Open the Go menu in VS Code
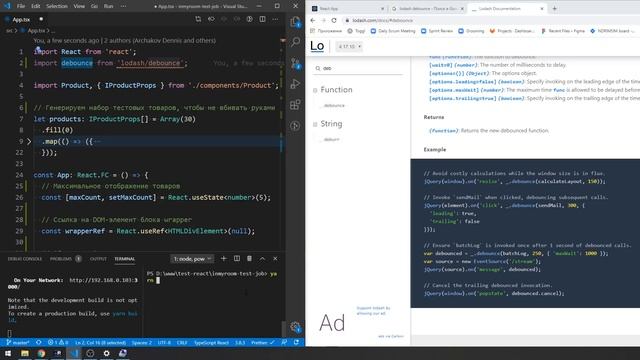The height and width of the screenshot is (360, 640). (94, 6)
